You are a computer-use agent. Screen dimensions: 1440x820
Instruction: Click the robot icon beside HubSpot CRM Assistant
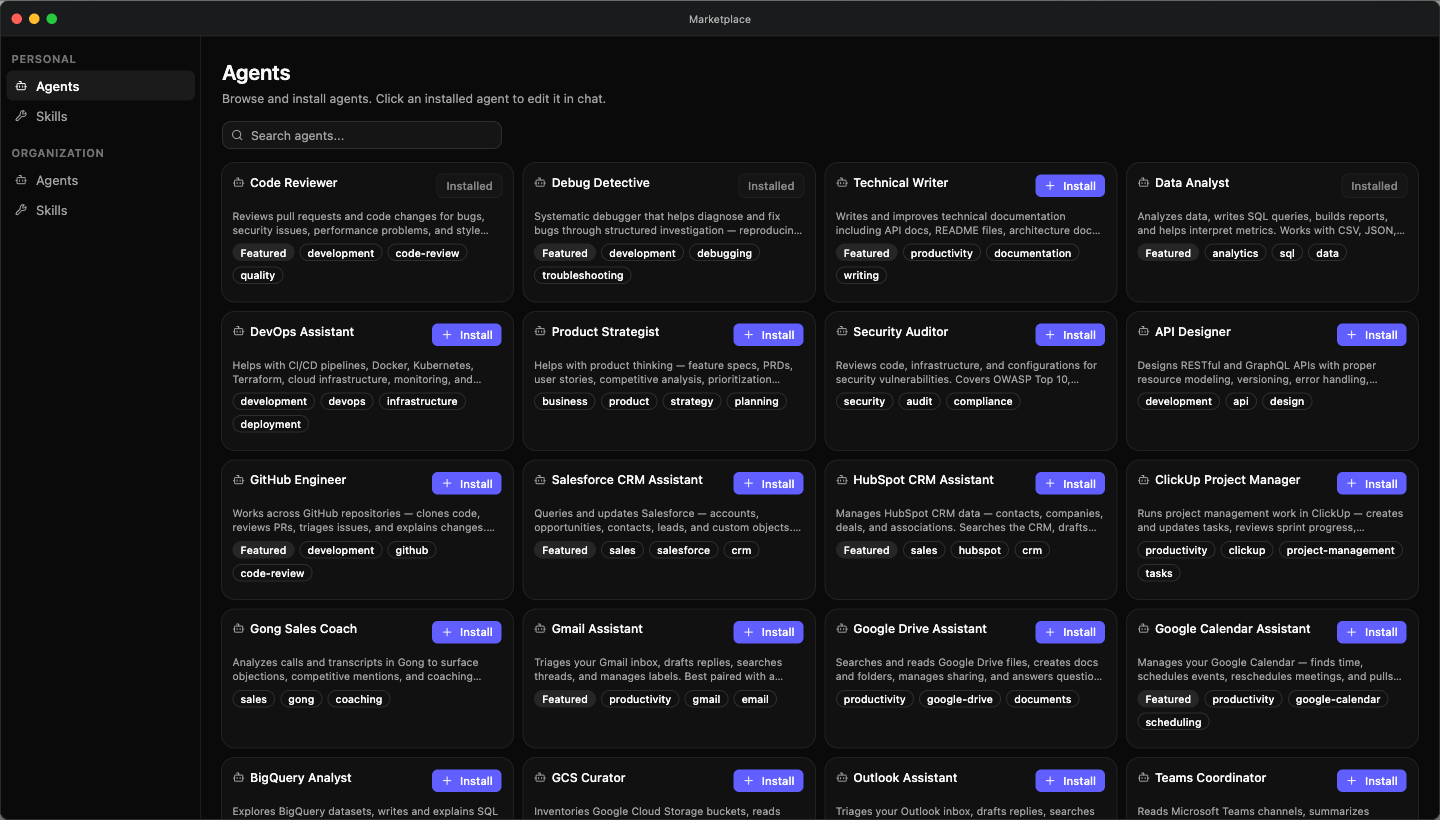(841, 480)
